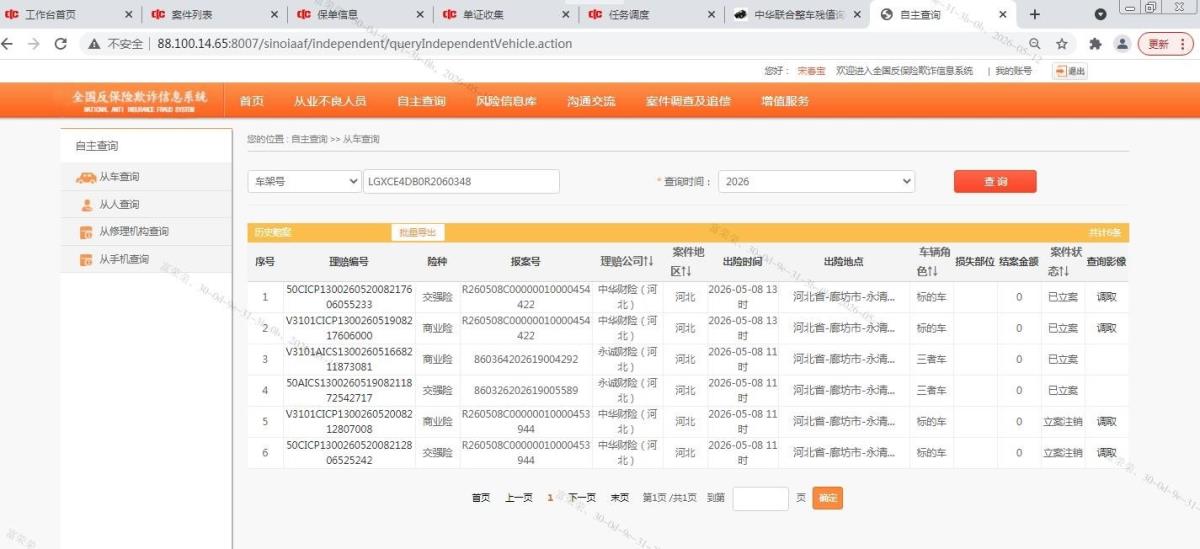Viewport: 1200px width, 549px height.
Task: Open the 沟通交流 navigation menu
Action: [591, 101]
